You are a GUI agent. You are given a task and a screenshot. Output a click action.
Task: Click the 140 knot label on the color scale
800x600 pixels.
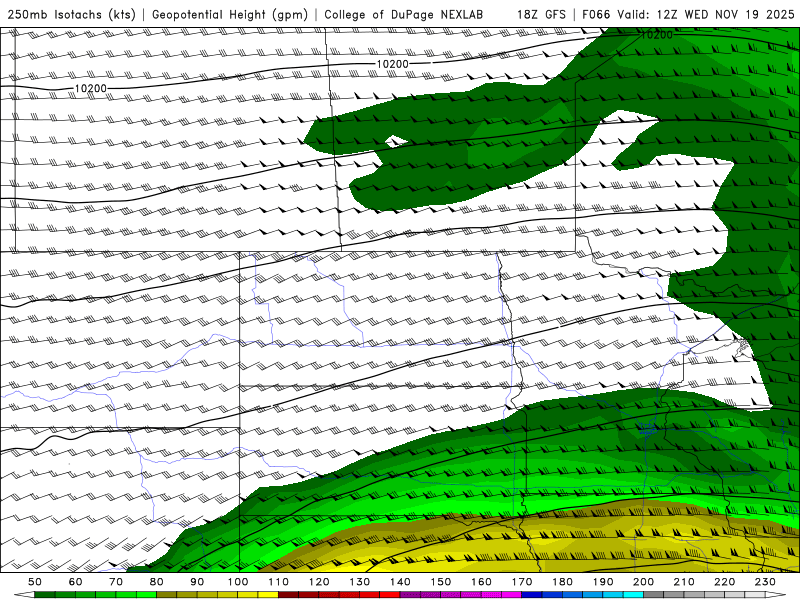pos(400,582)
